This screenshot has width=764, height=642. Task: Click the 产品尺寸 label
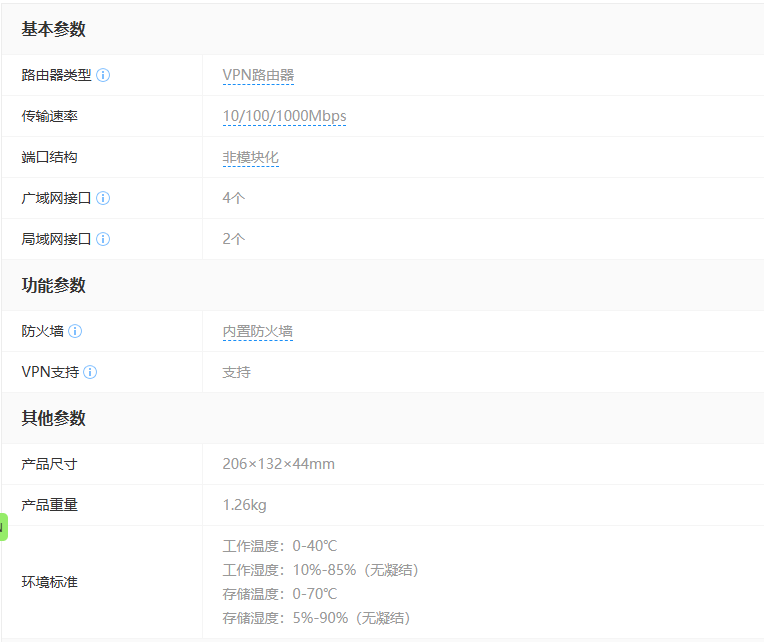[x=50, y=464]
